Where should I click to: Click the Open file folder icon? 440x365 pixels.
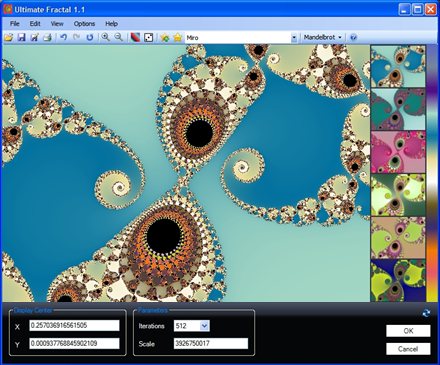pos(9,37)
